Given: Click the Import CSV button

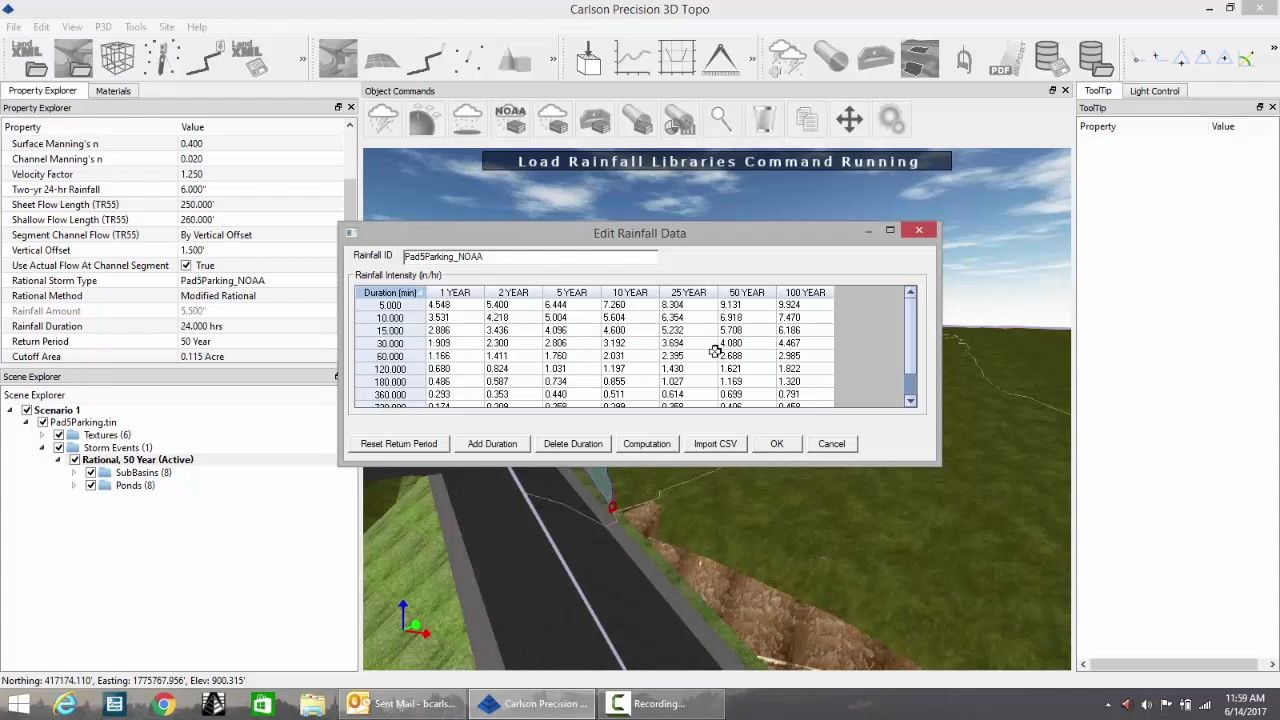Looking at the screenshot, I should pos(715,444).
